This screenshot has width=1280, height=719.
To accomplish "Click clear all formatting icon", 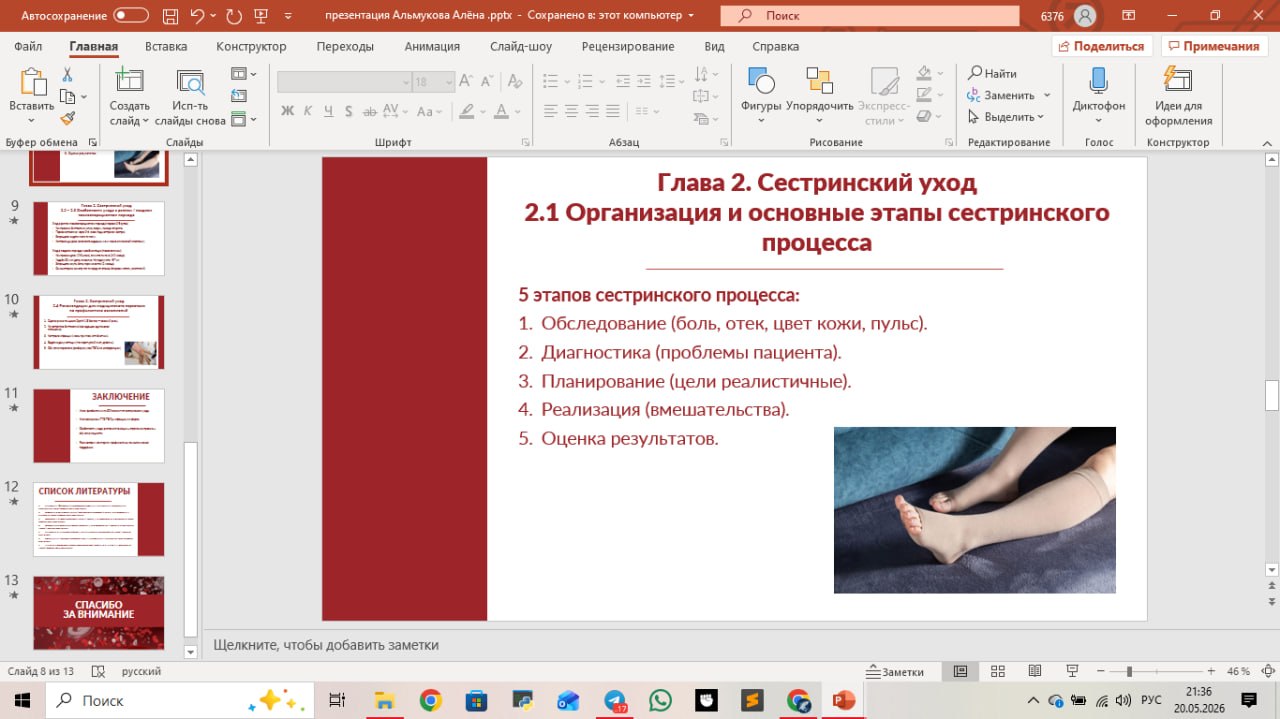I will (x=515, y=82).
